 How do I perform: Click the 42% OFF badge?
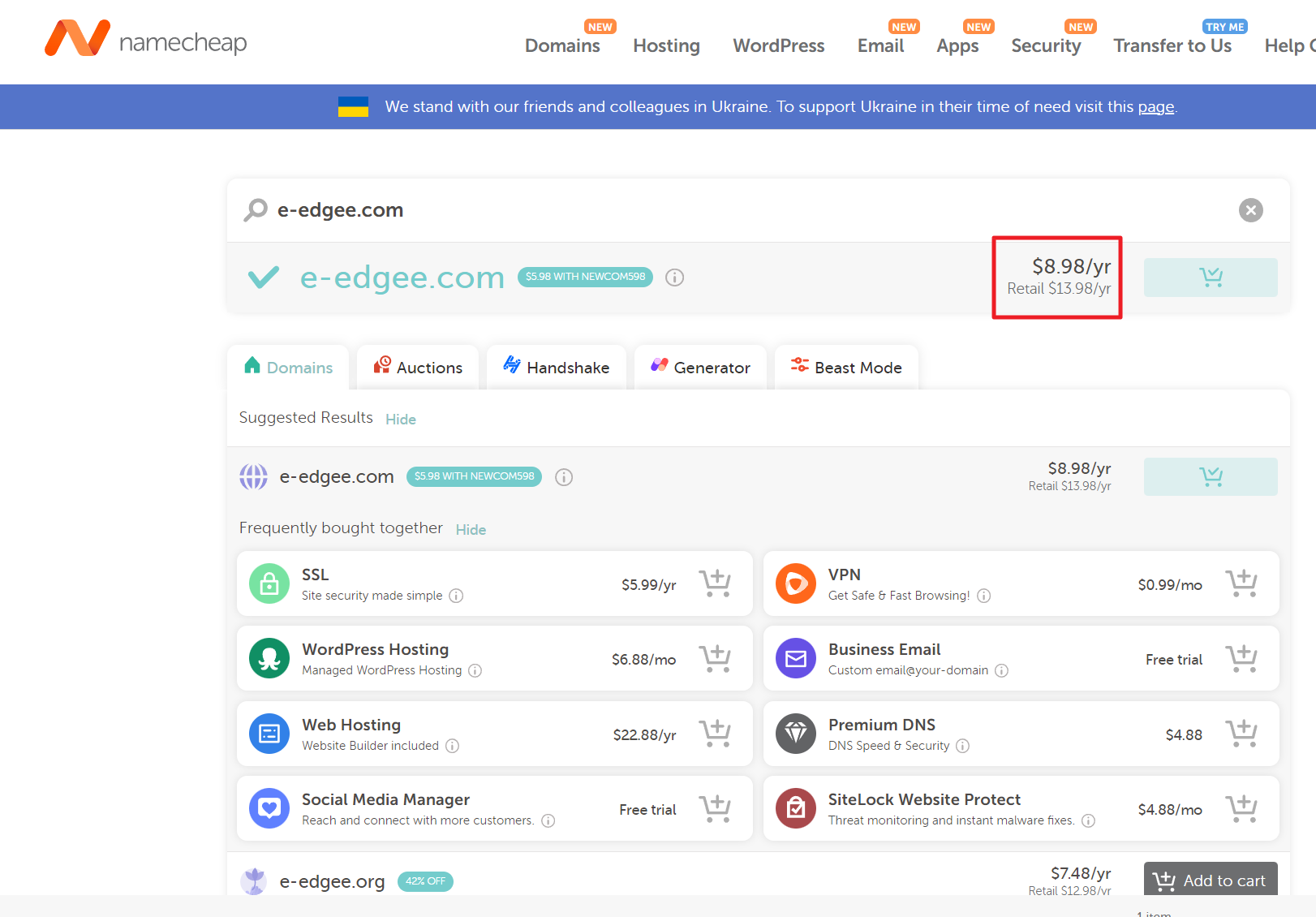tap(425, 881)
